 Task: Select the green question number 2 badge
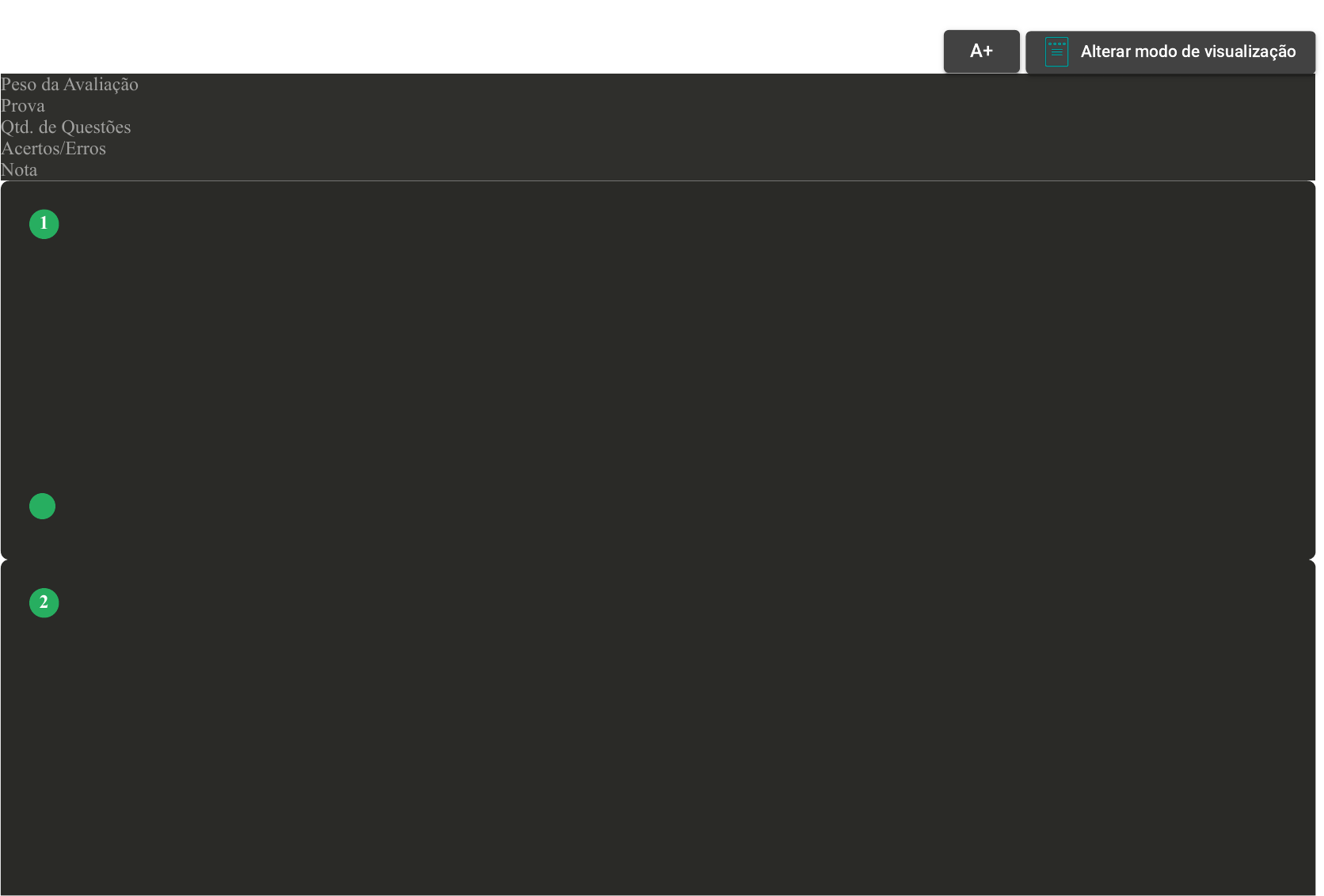(x=44, y=602)
